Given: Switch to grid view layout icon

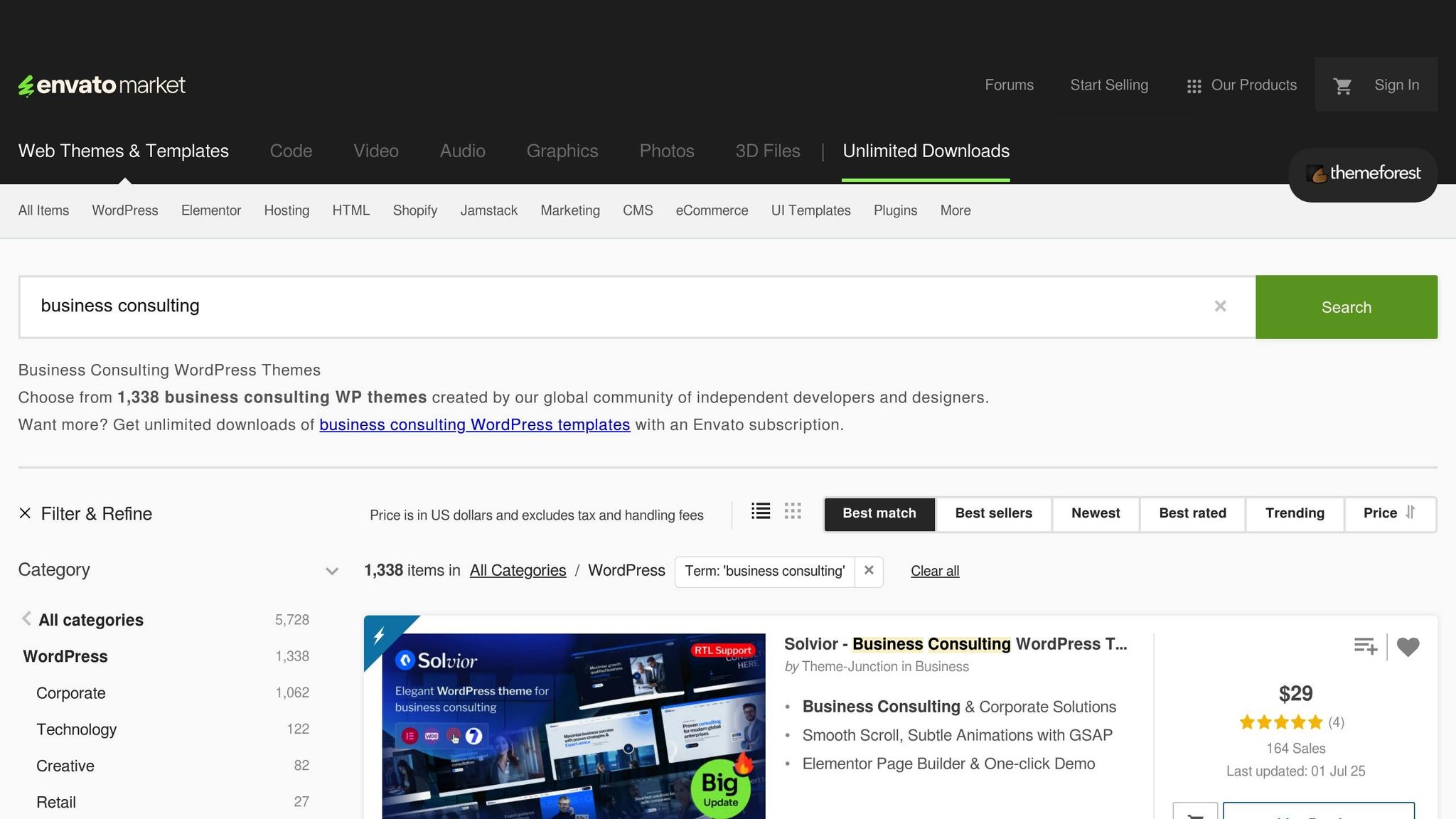Looking at the screenshot, I should click(793, 511).
